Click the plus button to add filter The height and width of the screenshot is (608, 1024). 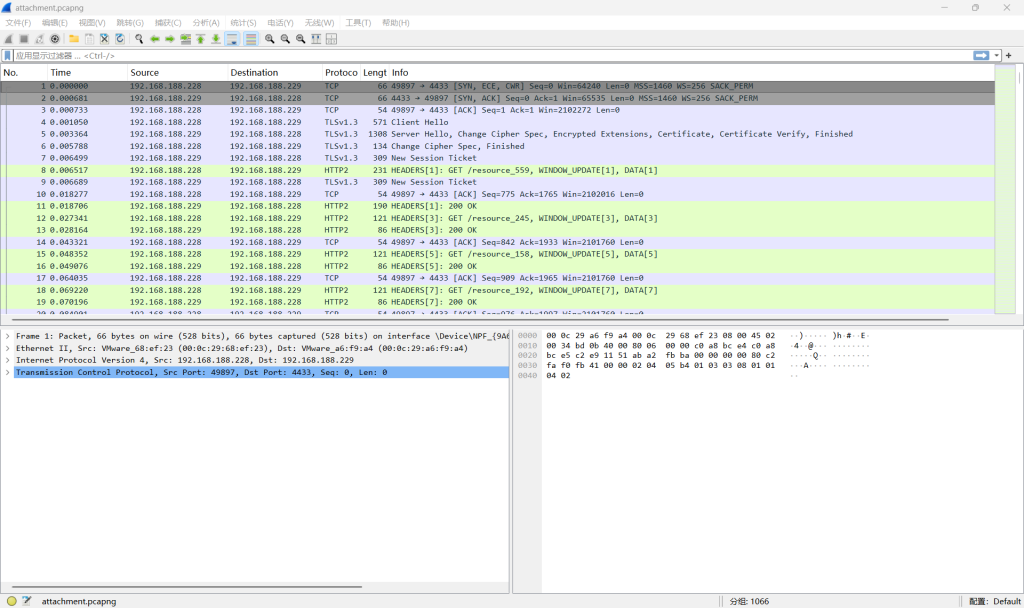click(x=1008, y=56)
